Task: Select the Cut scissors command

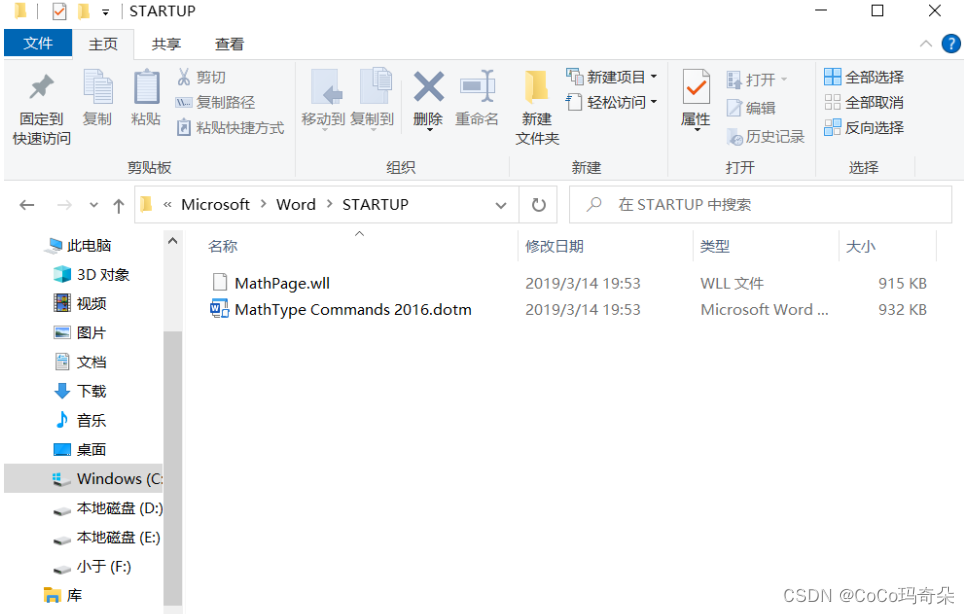Action: tap(202, 77)
